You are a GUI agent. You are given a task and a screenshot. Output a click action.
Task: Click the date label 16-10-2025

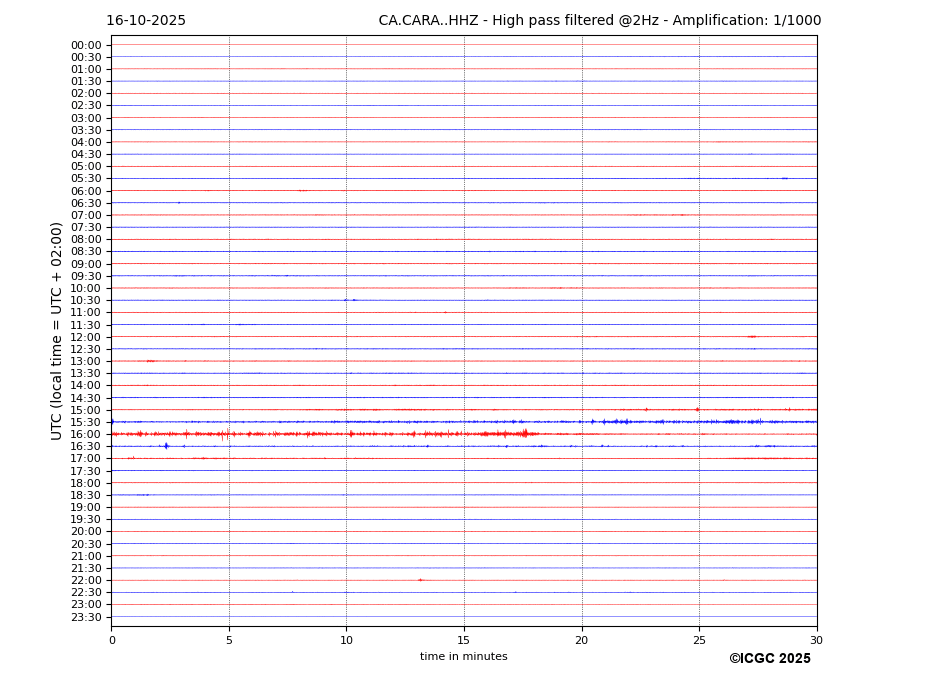click(x=146, y=21)
